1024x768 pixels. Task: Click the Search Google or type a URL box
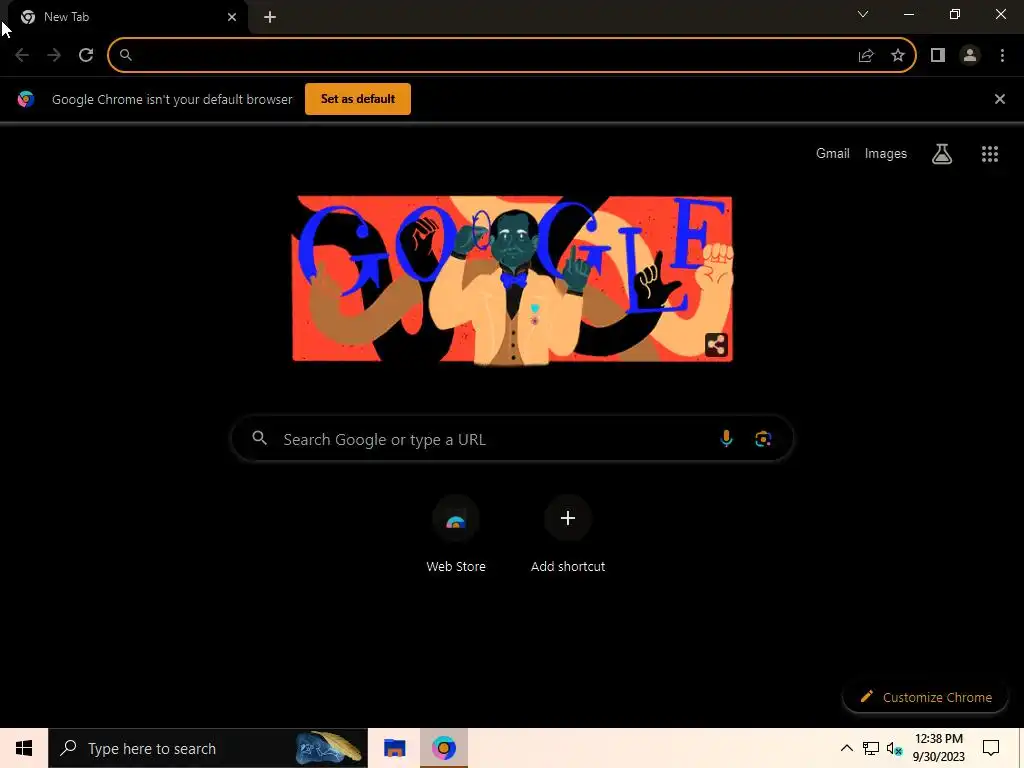[512, 439]
